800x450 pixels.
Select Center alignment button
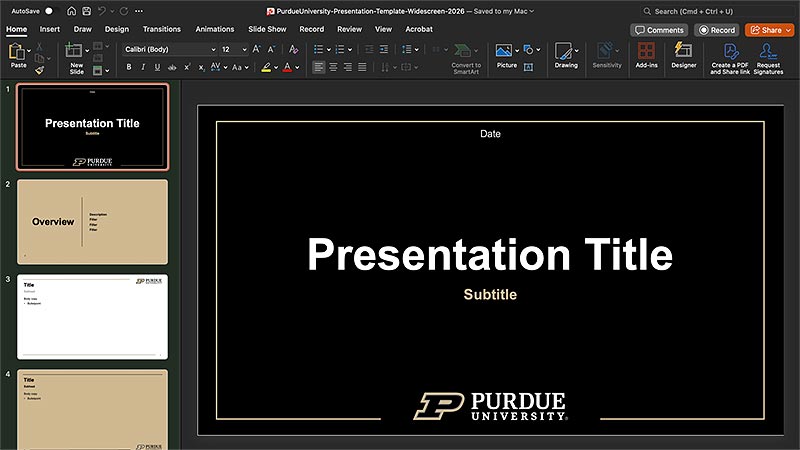(x=333, y=67)
